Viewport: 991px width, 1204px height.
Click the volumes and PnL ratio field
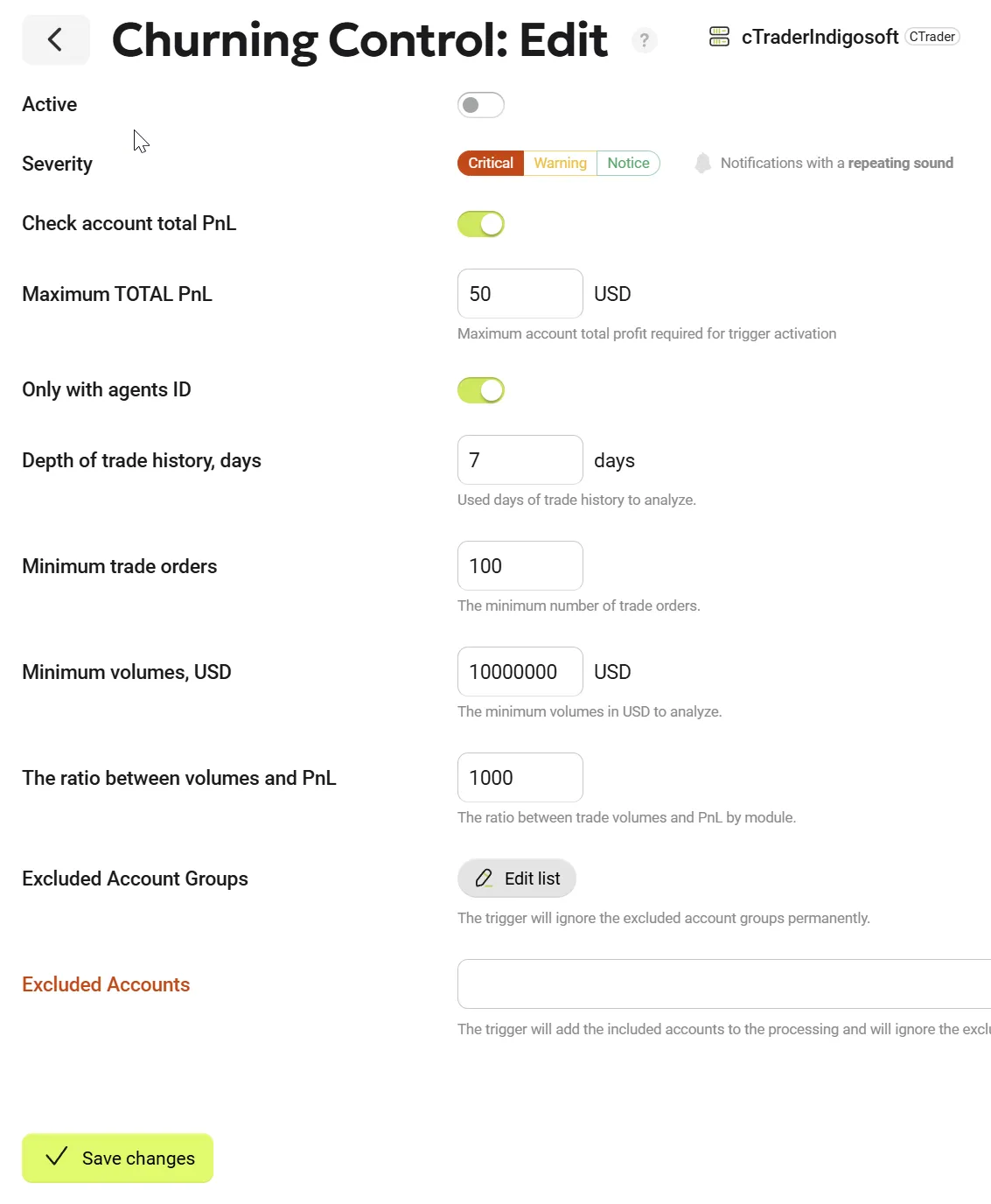(520, 778)
